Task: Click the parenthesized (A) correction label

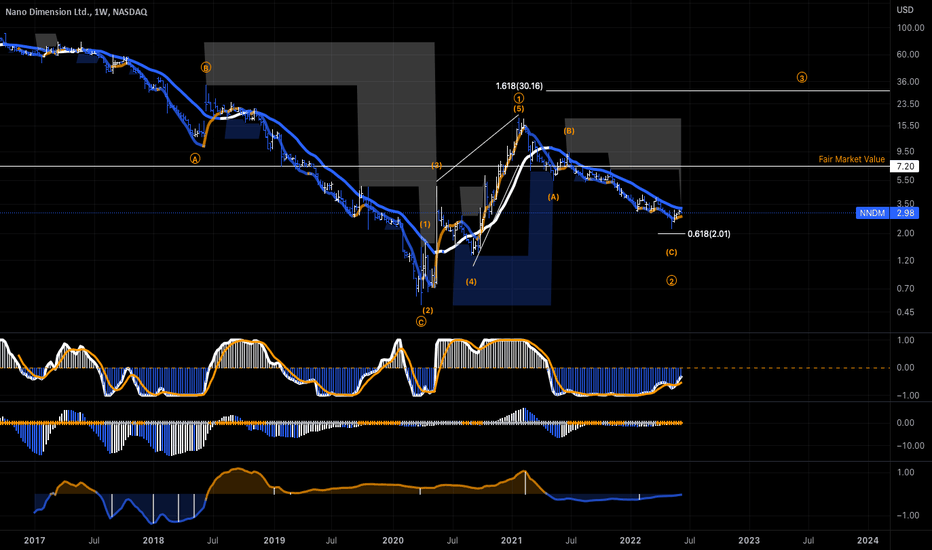Action: (x=553, y=197)
